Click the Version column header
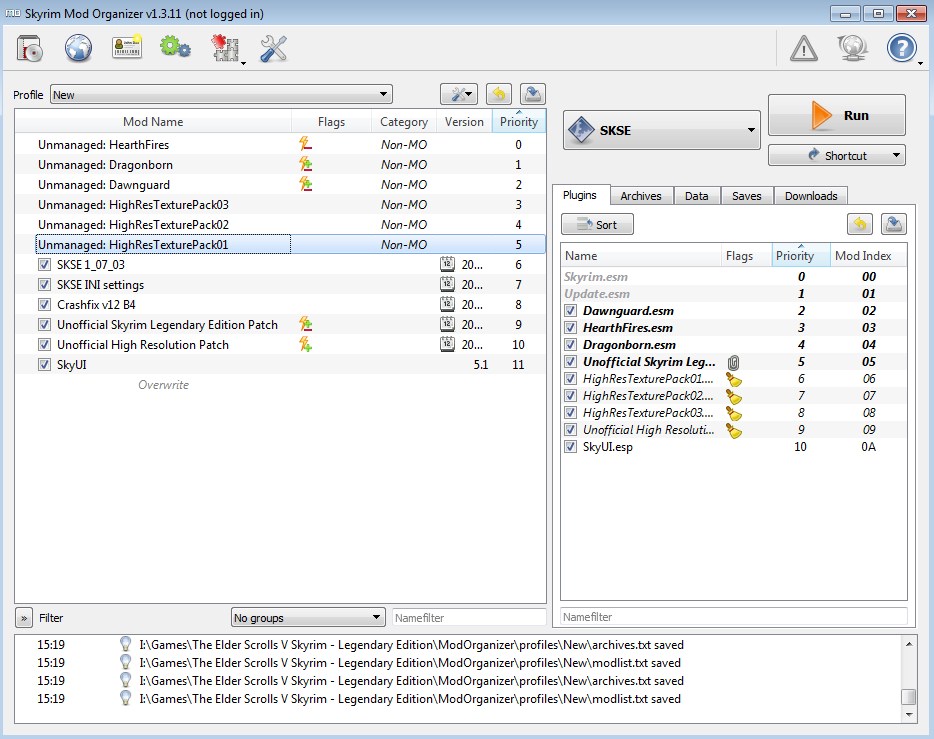 (x=464, y=121)
